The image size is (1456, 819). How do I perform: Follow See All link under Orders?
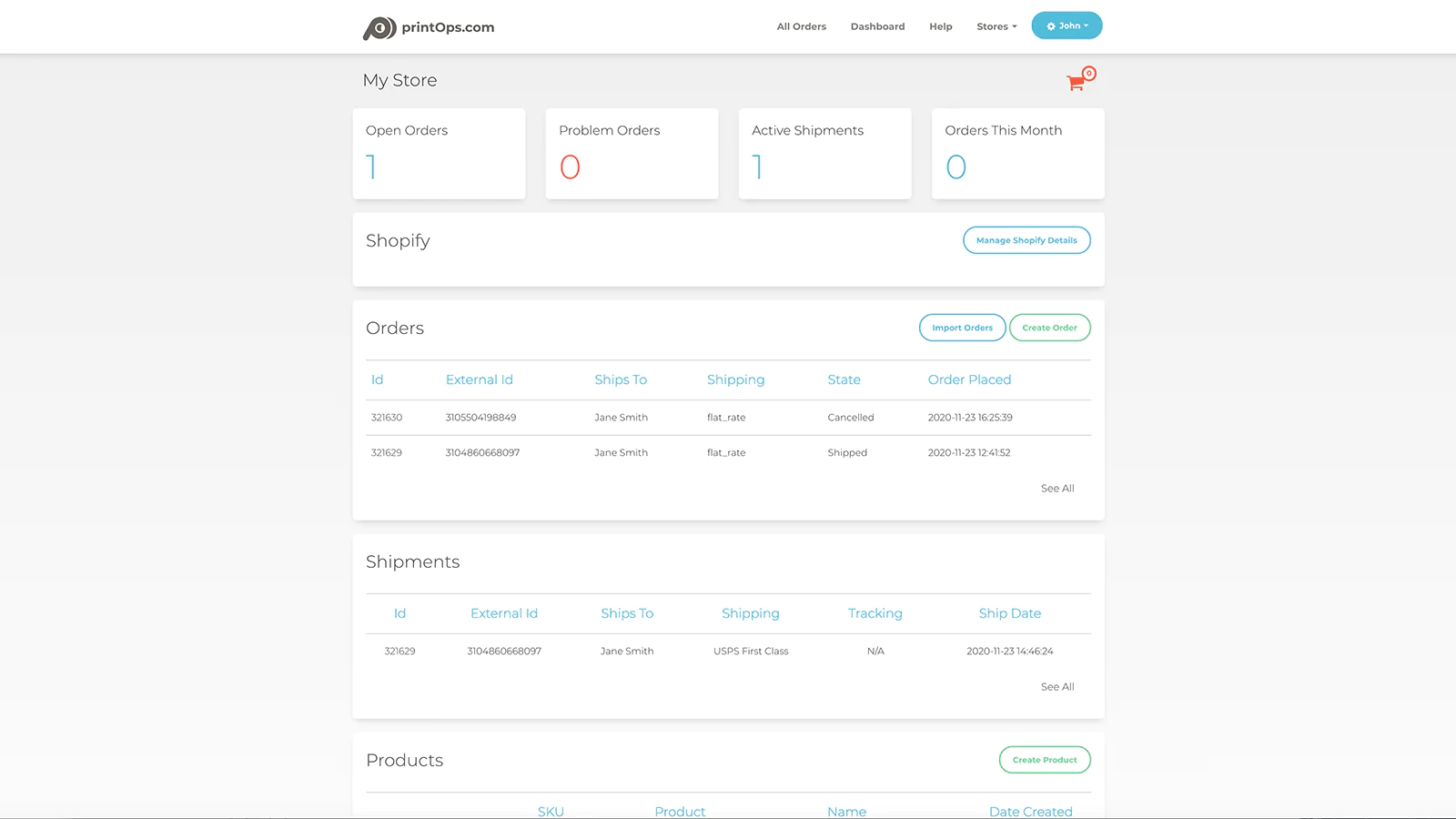1057,489
